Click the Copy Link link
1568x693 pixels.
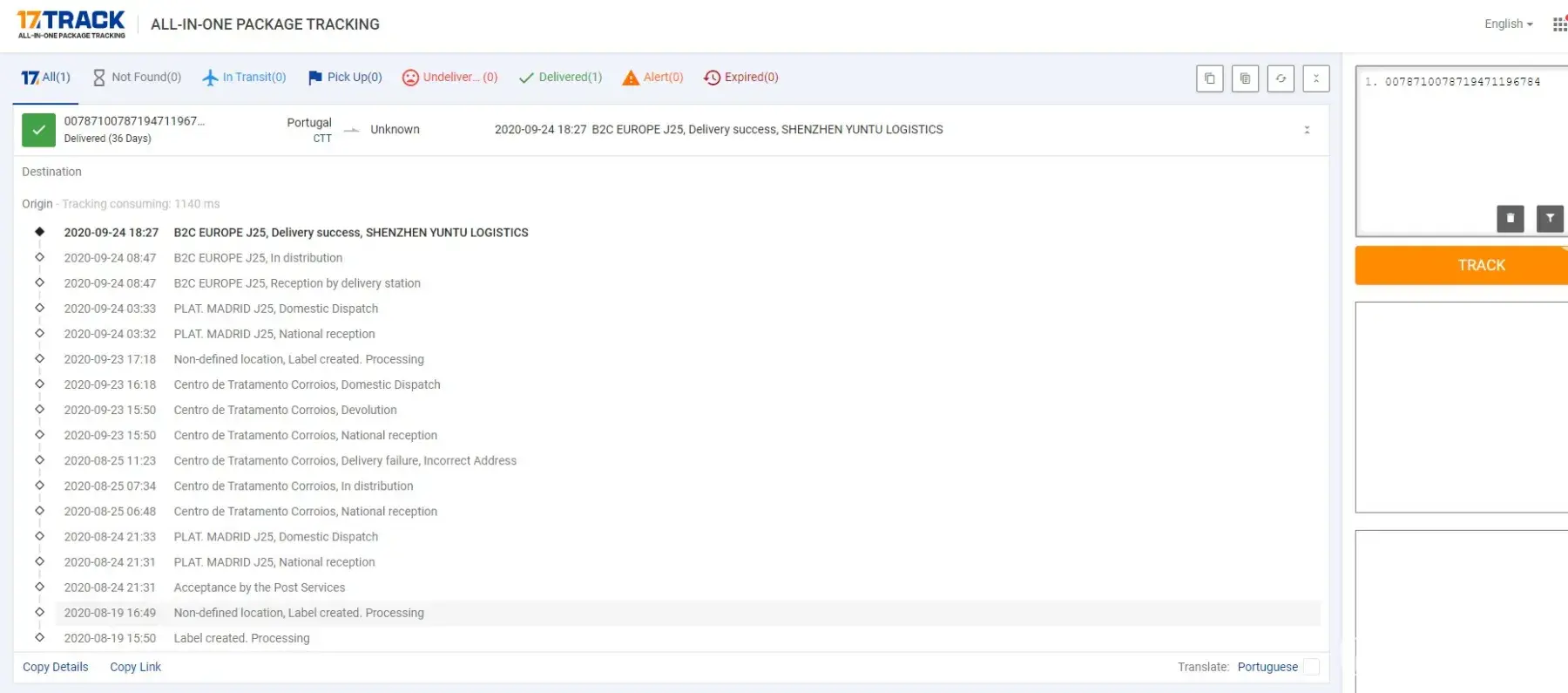tap(135, 667)
